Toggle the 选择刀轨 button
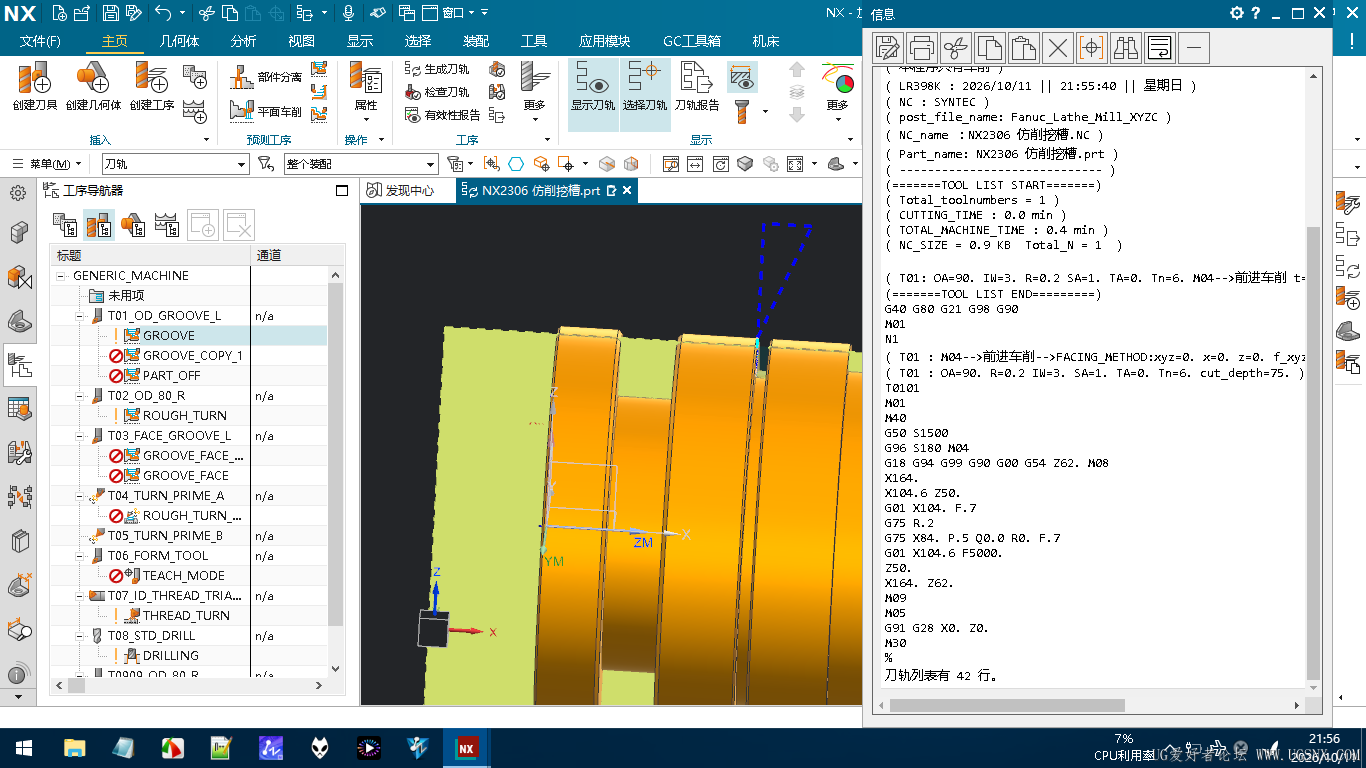The width and height of the screenshot is (1366, 768). click(645, 86)
